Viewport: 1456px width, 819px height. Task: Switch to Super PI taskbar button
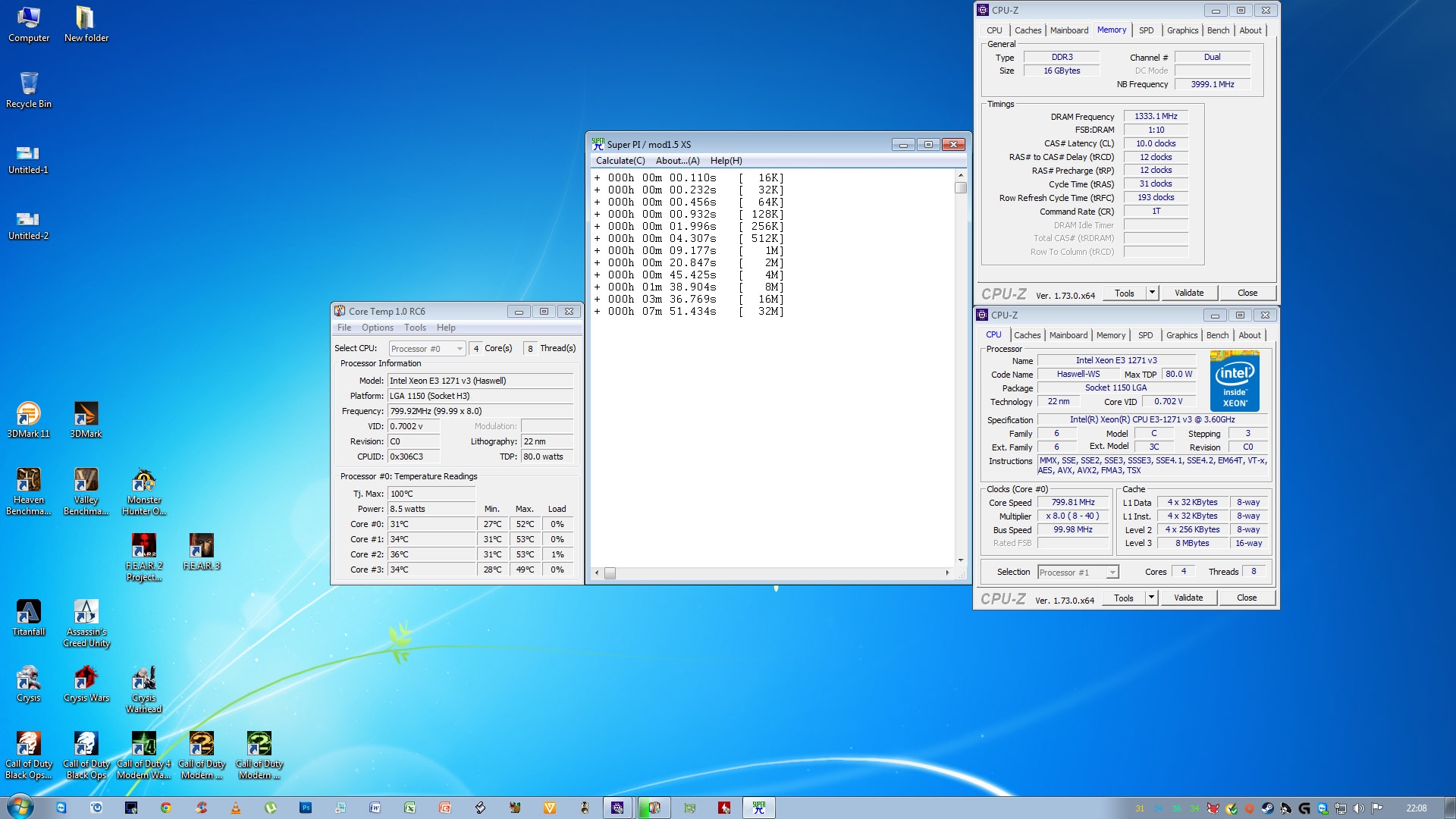(x=759, y=808)
